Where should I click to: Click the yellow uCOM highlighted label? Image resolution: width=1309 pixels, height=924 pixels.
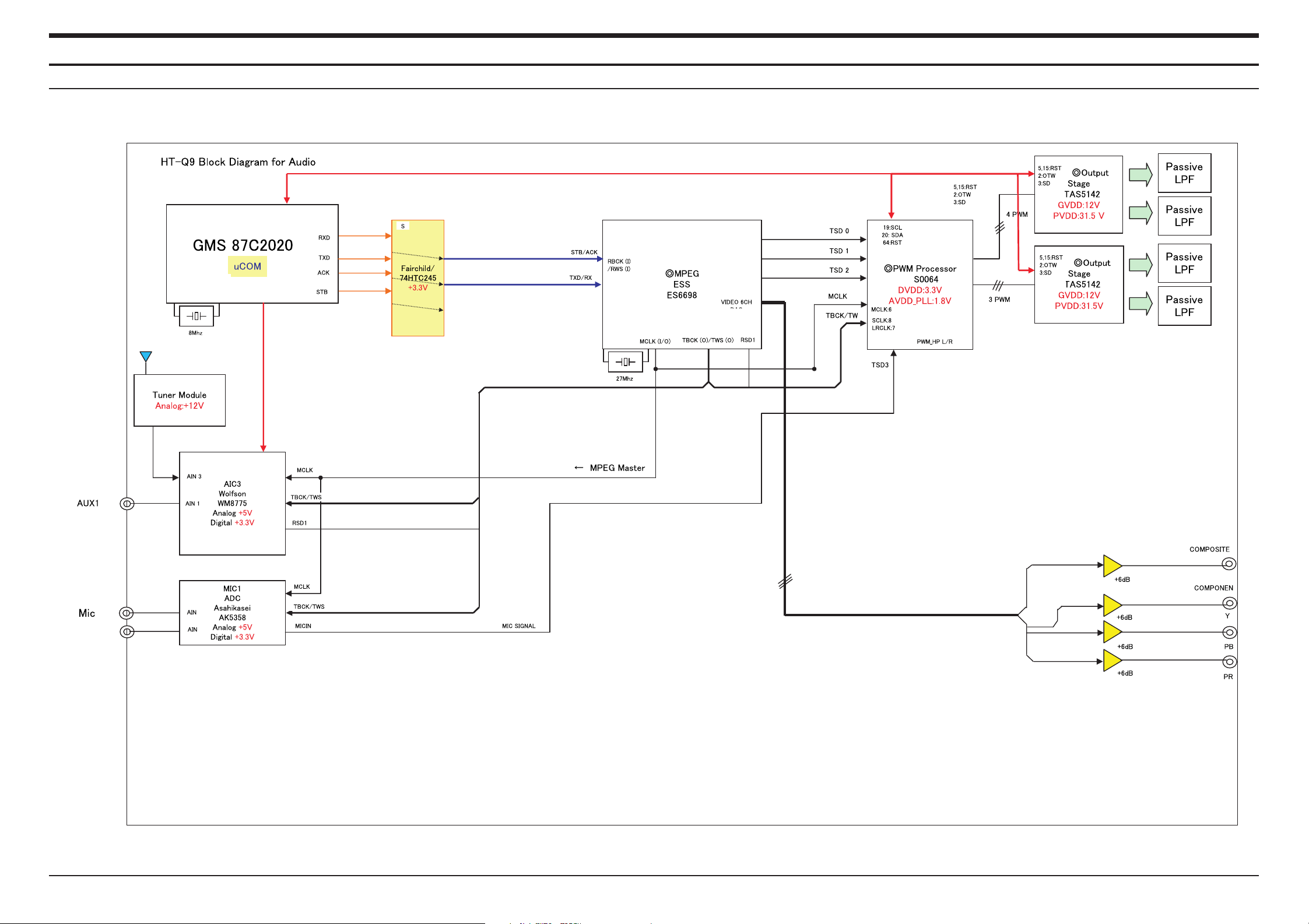coord(247,266)
